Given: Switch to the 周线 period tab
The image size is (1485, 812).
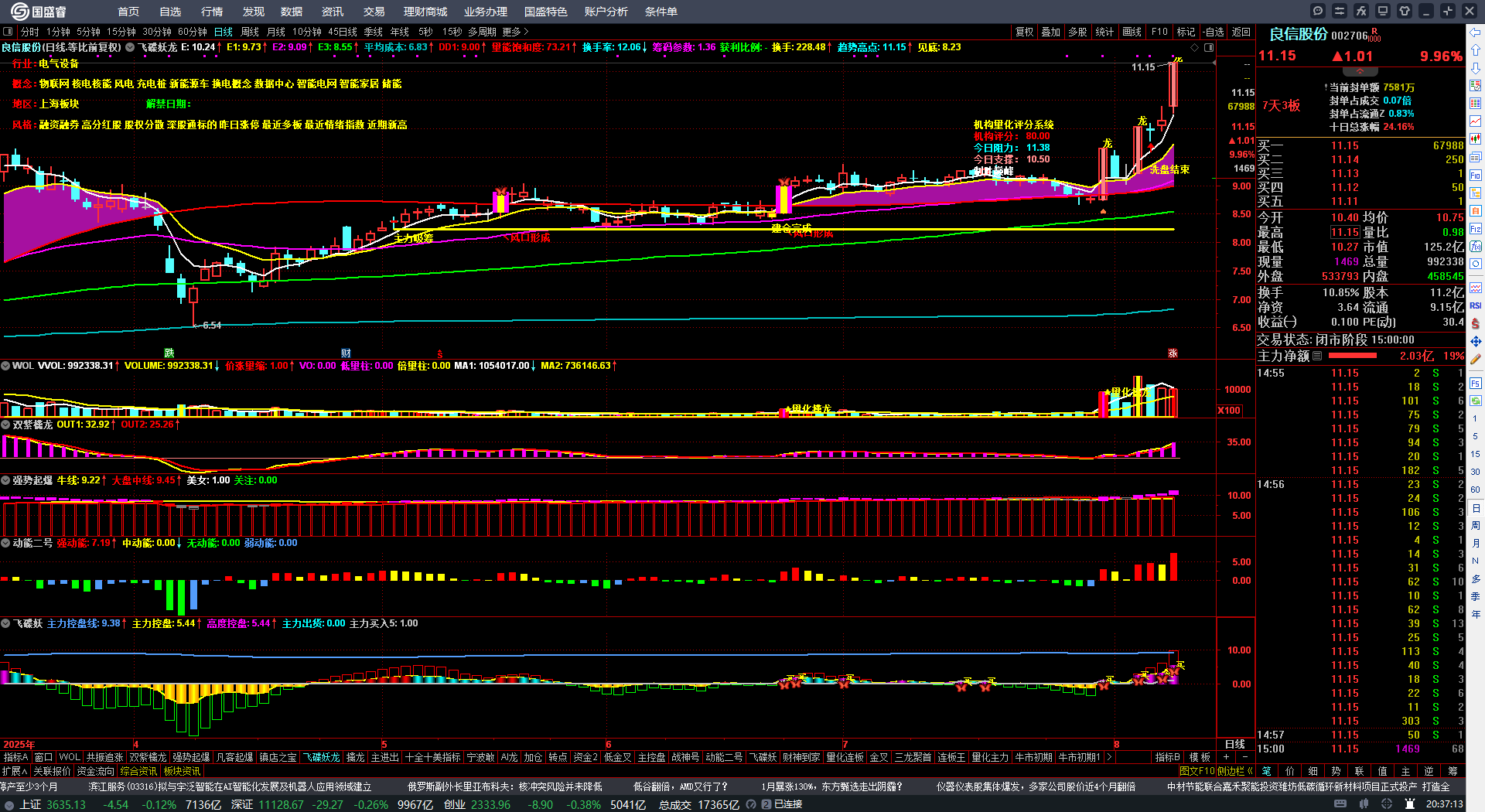Looking at the screenshot, I should pos(250,32).
